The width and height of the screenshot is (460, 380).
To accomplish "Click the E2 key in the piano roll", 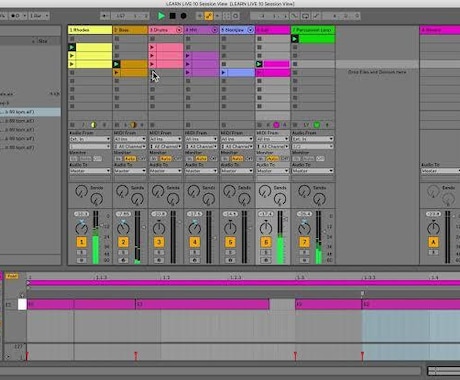I will tap(22, 304).
